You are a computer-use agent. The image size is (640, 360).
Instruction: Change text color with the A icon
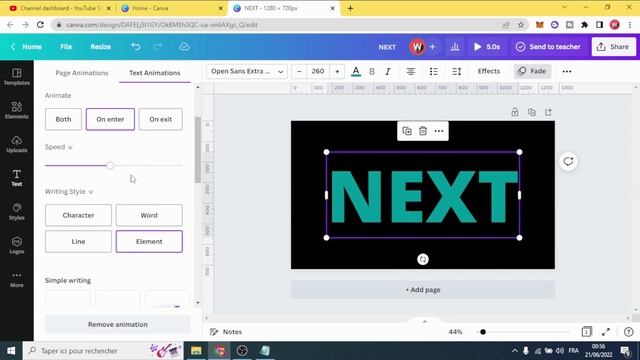point(356,71)
